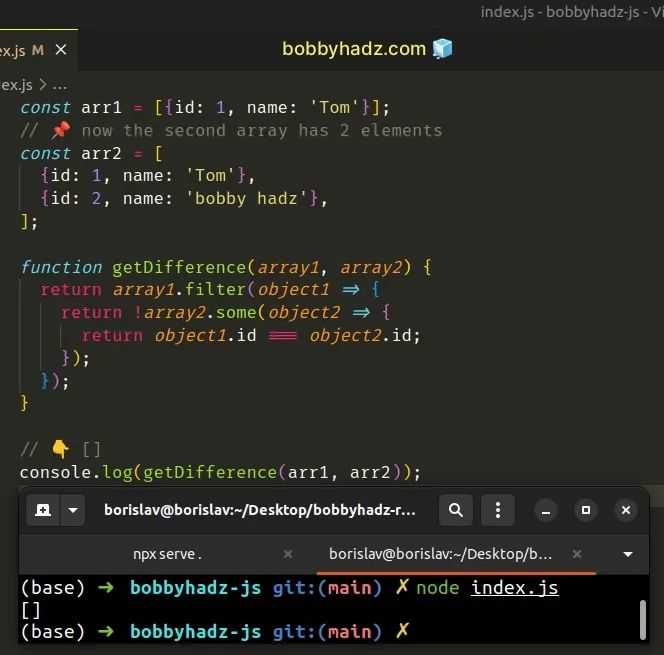Click the 'array2' parameter in function signature
This screenshot has width=664, height=655.
point(371,268)
